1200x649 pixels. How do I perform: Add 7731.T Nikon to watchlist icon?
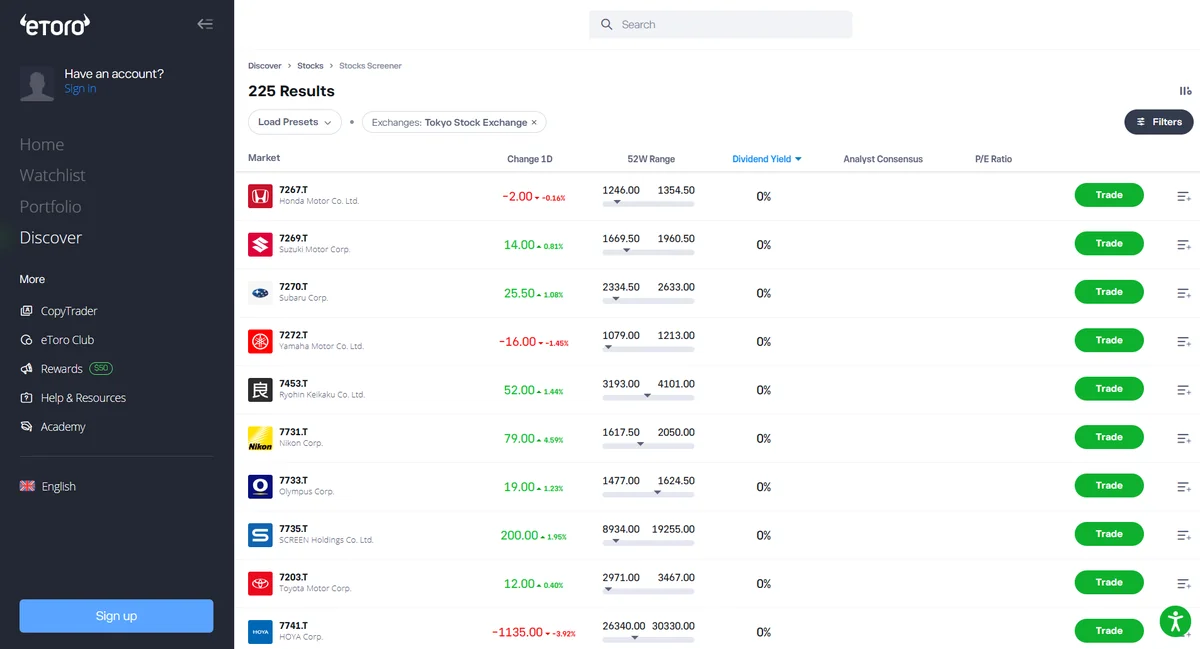coord(1184,438)
